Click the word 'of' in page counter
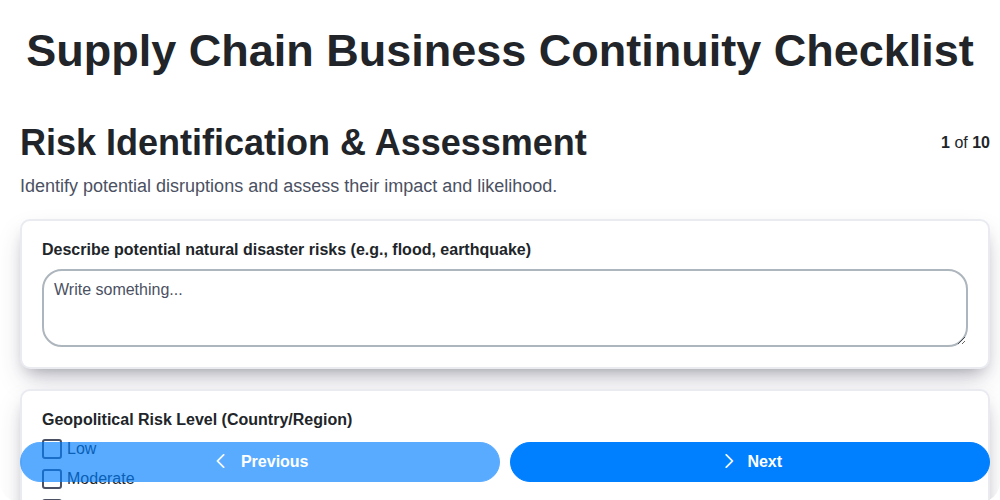Screen dimensions: 1000x500 click(x=961, y=142)
